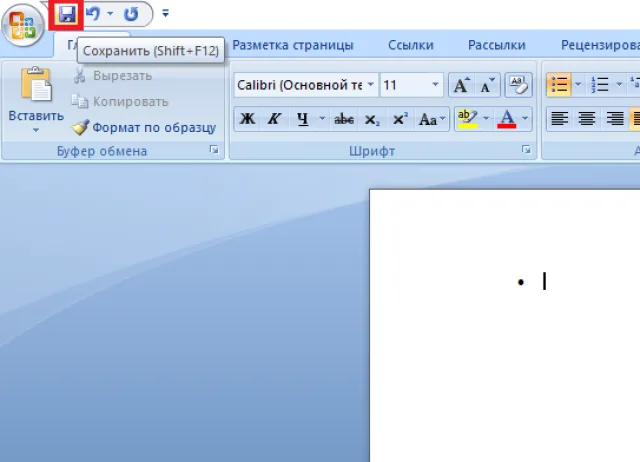The height and width of the screenshot is (462, 640).
Task: Open Буфер обмена dialog launcher
Action: tap(214, 150)
